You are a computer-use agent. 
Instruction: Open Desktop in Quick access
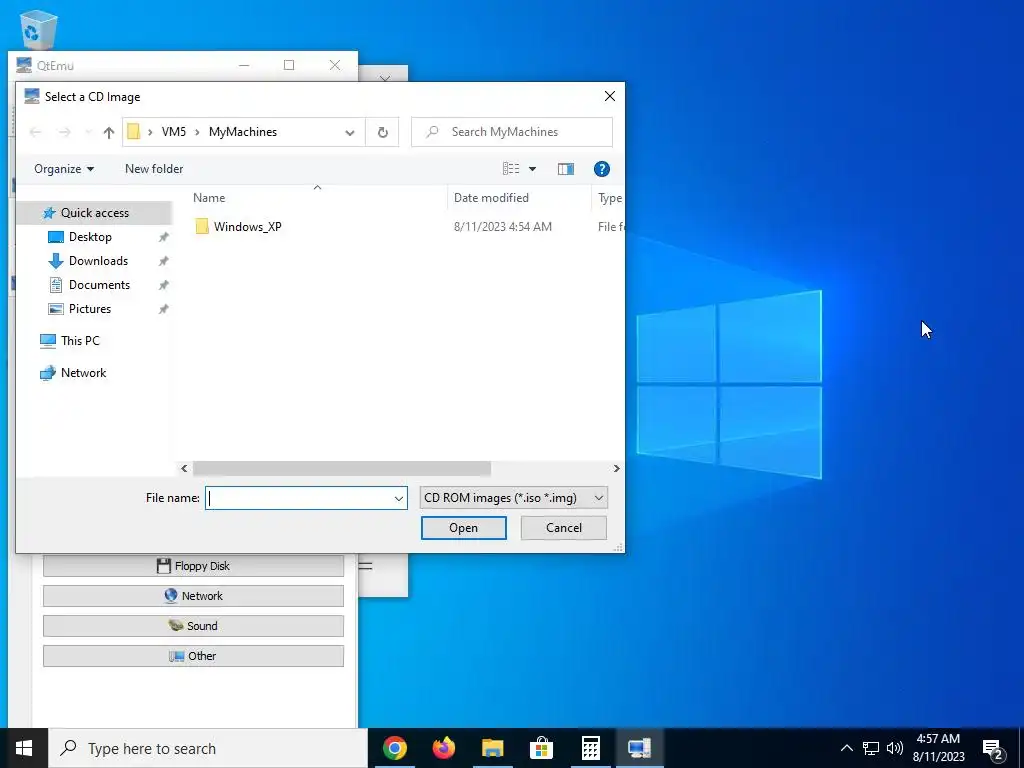coord(90,237)
